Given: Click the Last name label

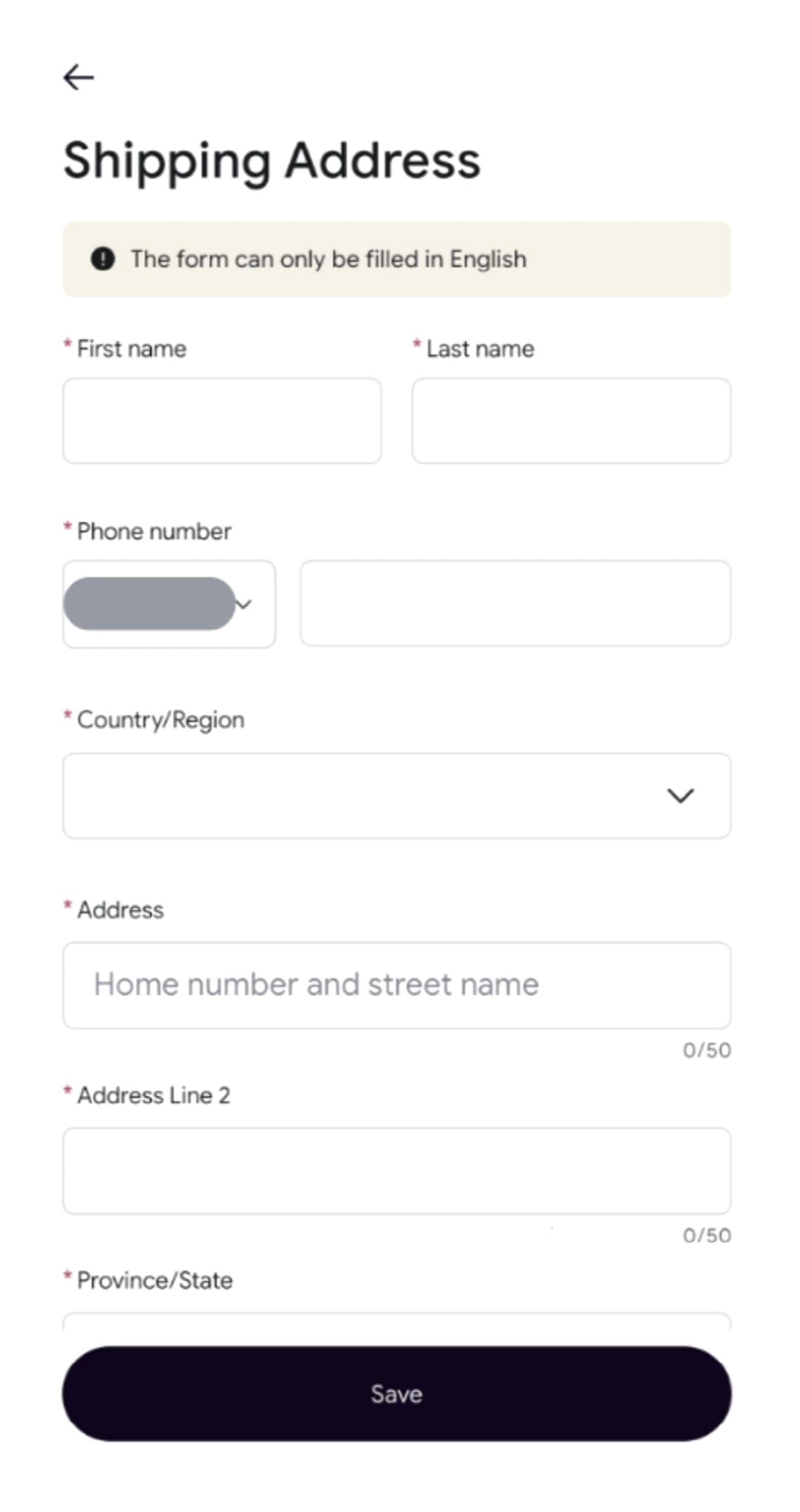Looking at the screenshot, I should [x=481, y=349].
